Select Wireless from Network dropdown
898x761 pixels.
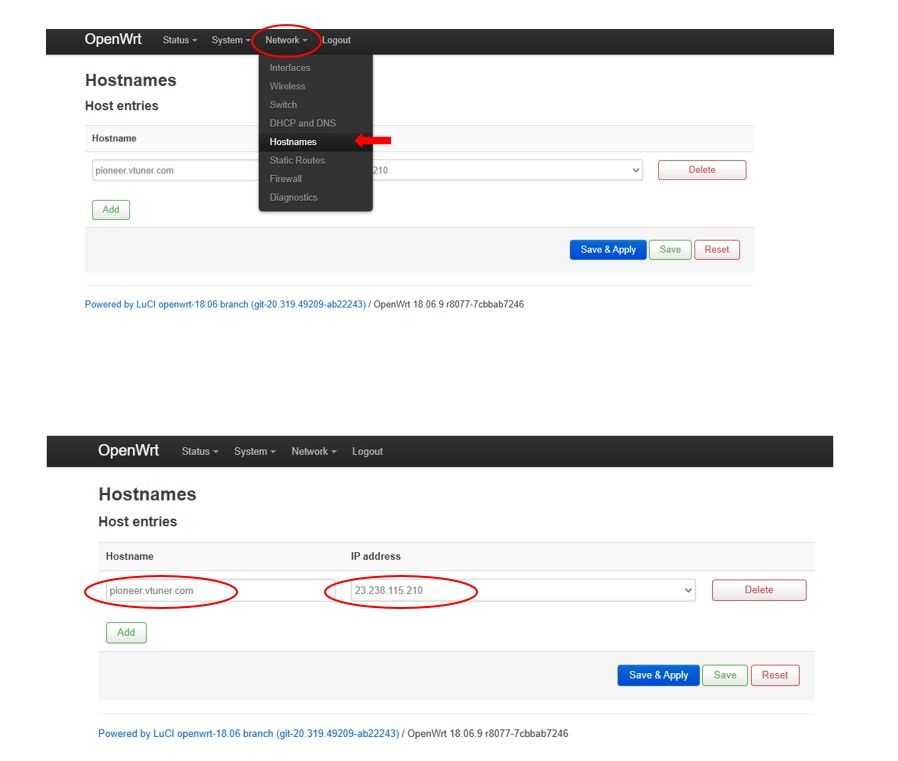tap(287, 86)
